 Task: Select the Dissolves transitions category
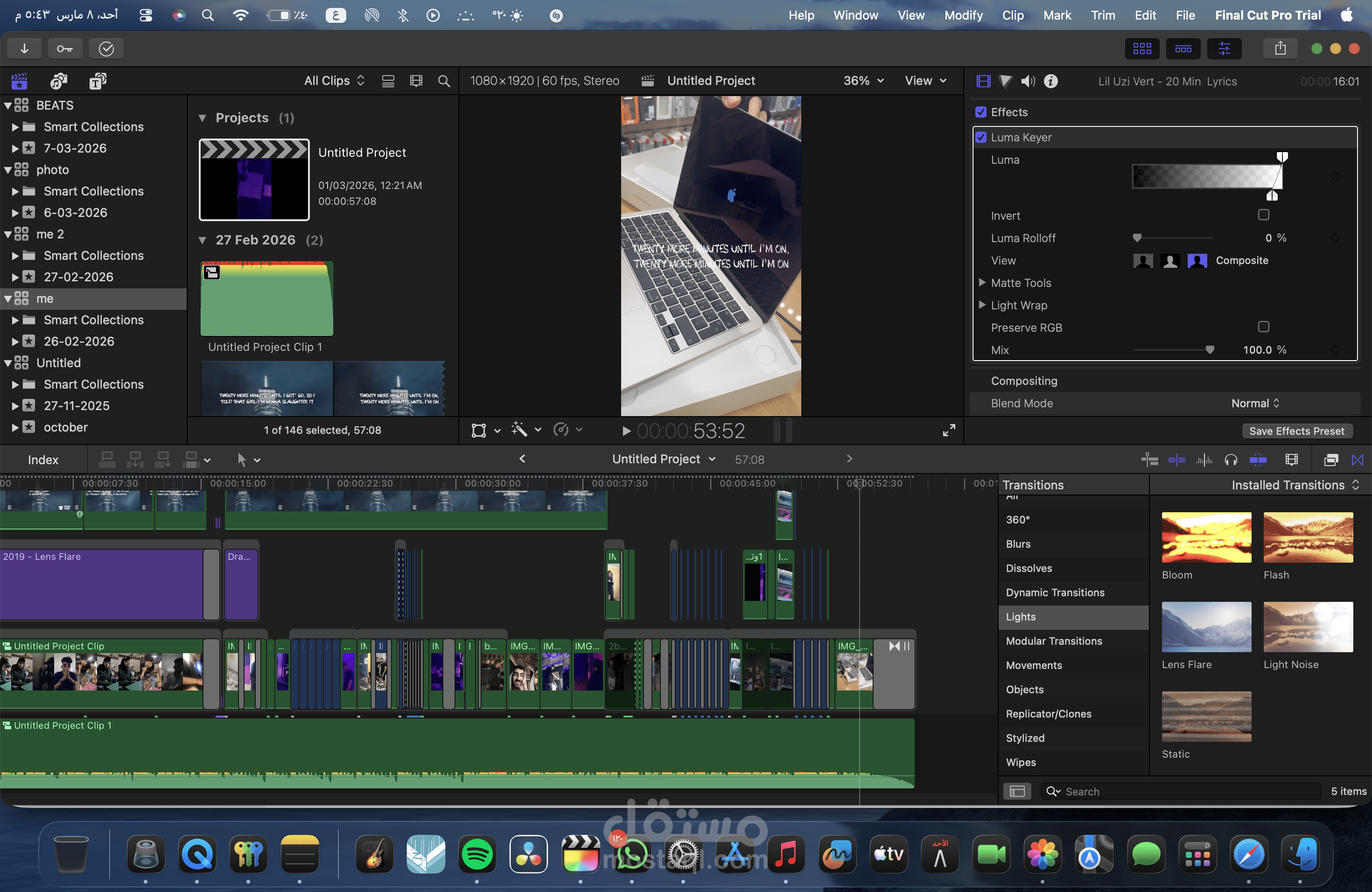(x=1029, y=568)
